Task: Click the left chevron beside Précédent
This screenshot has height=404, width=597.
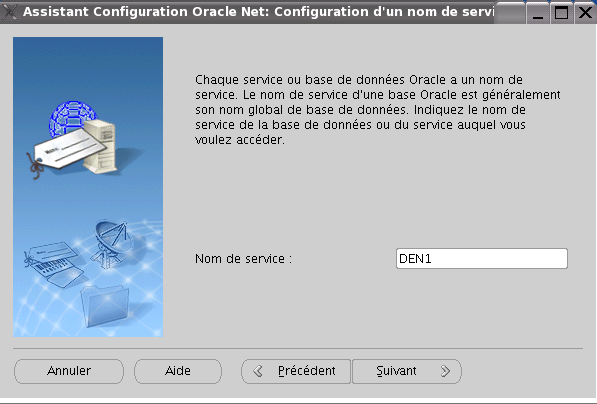Action: click(x=258, y=371)
